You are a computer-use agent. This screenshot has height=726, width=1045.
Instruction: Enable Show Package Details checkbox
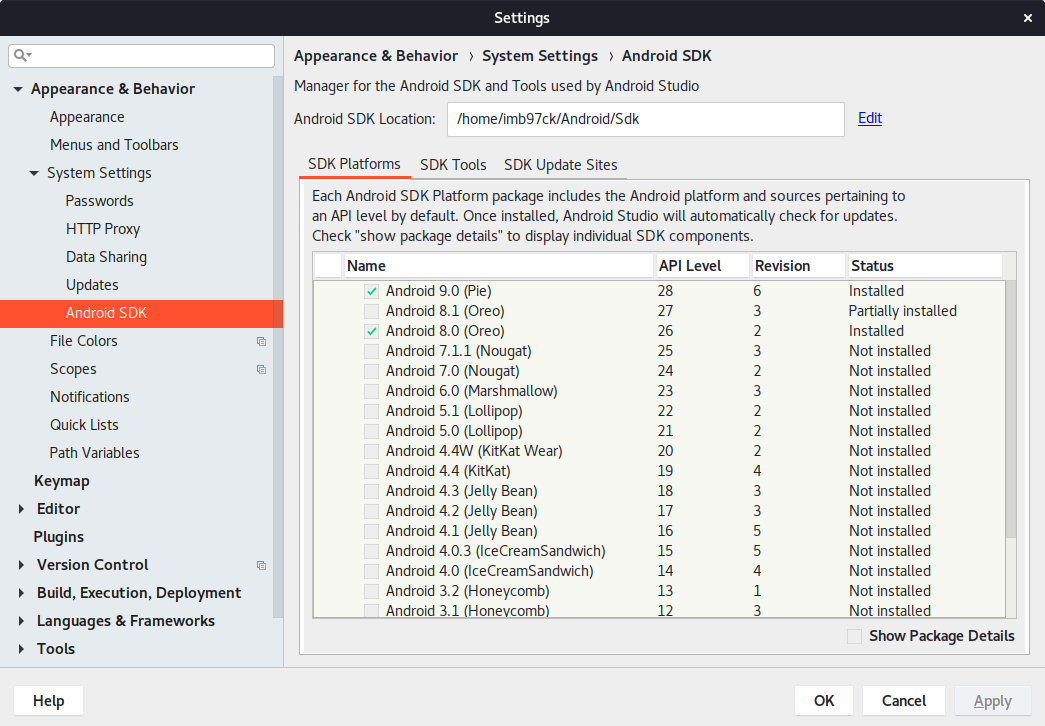pyautogui.click(x=854, y=636)
